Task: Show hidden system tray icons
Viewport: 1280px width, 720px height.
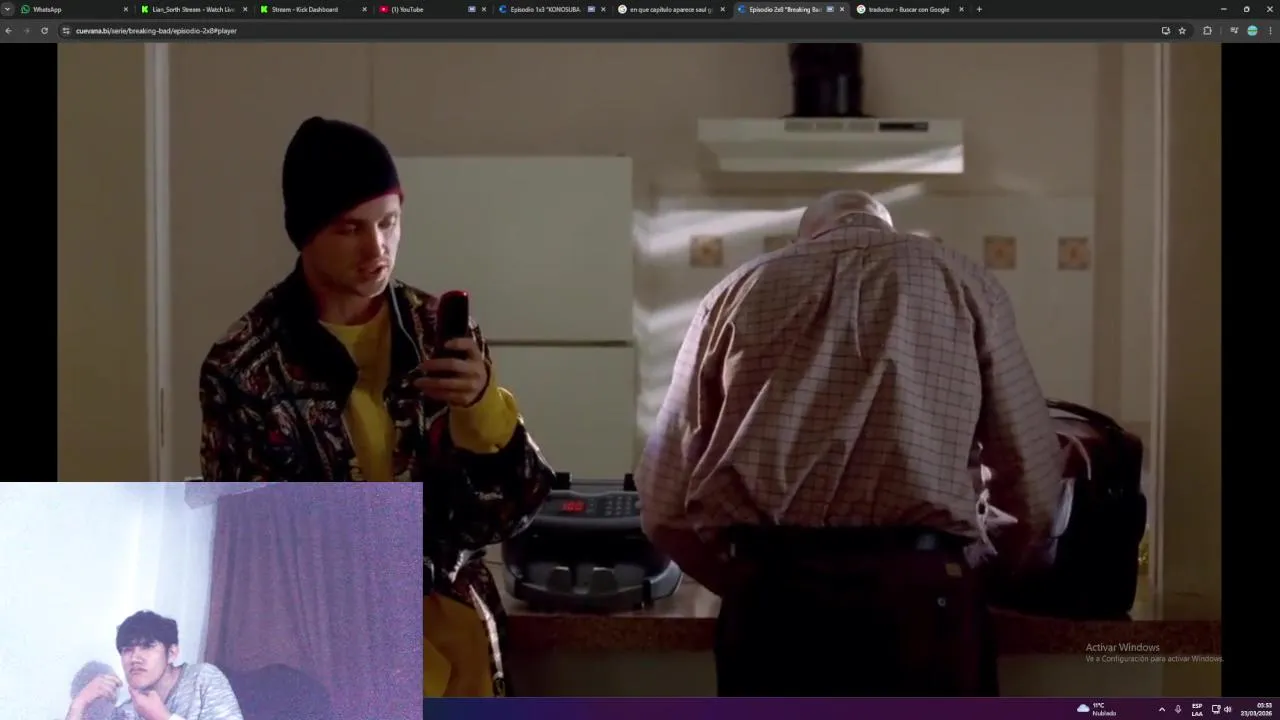Action: coord(1161,709)
